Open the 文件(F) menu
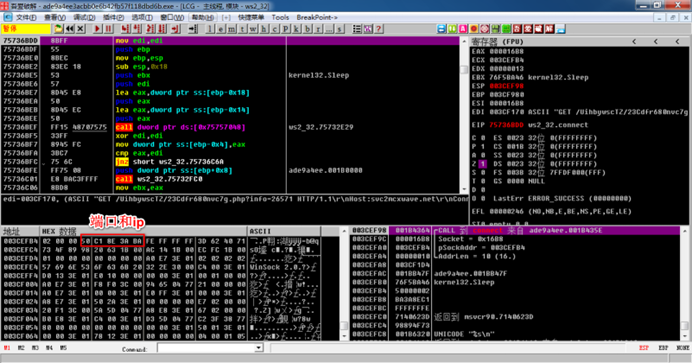692x363 pixels. (26, 17)
